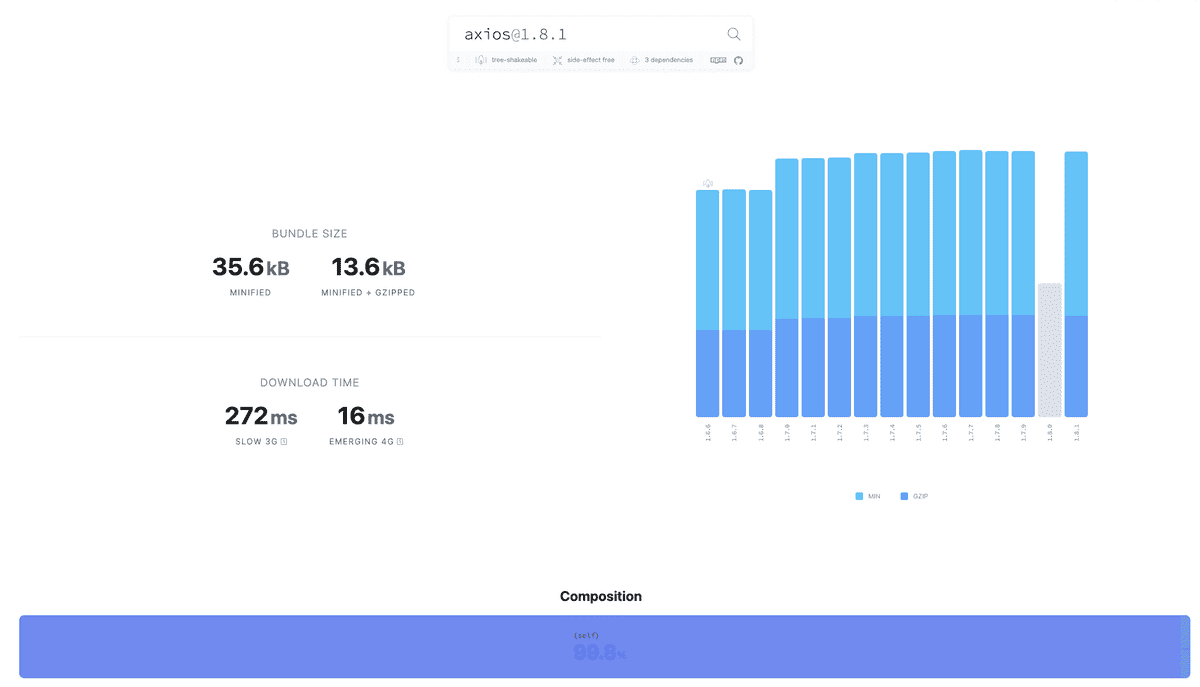The image size is (1200, 687).
Task: Click the GZIP legend color swatch
Action: 905,496
